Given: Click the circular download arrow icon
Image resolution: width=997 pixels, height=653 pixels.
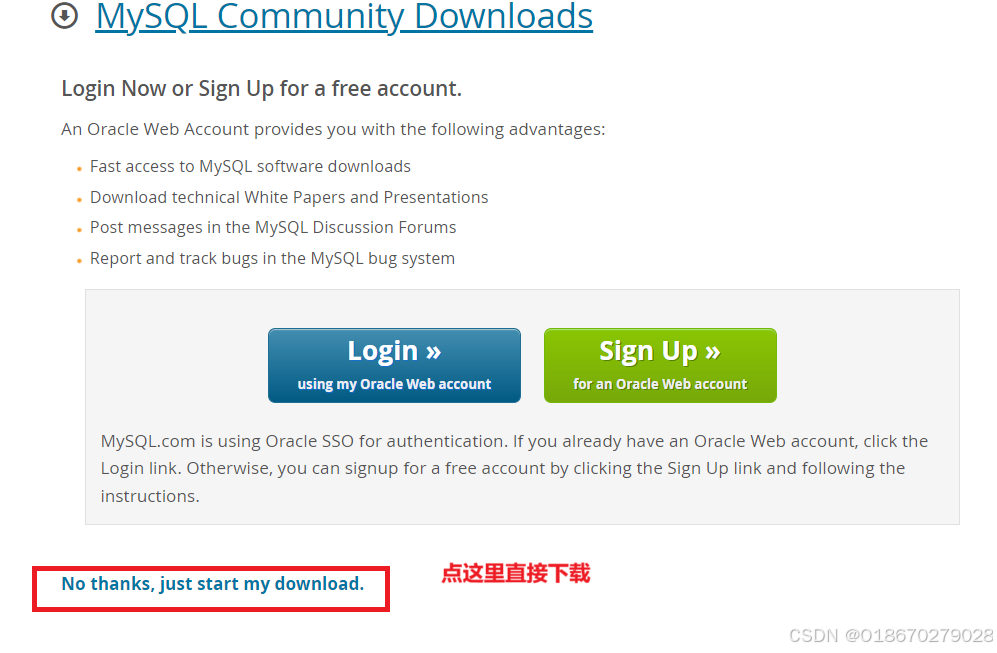Looking at the screenshot, I should pyautogui.click(x=64, y=16).
